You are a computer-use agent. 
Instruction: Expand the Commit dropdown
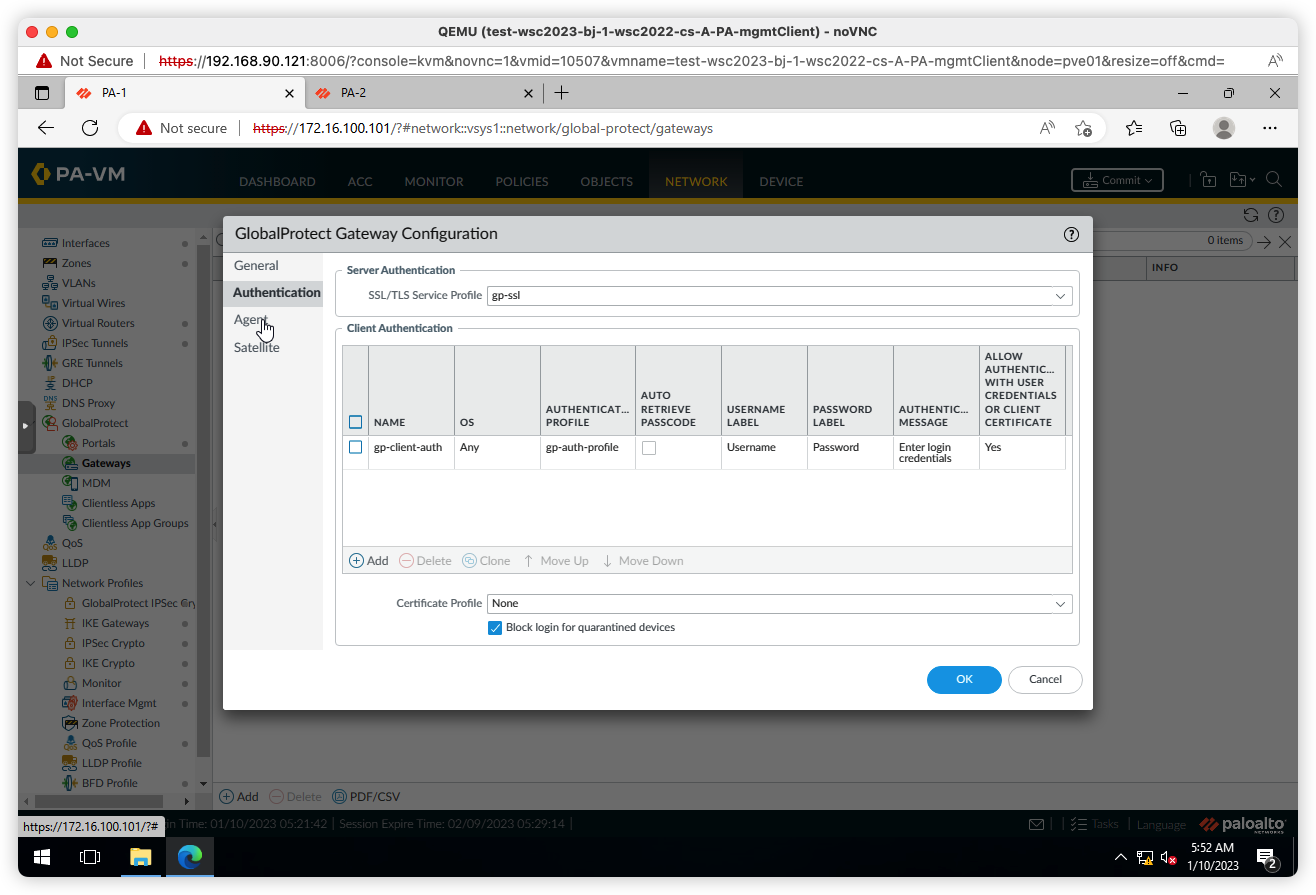pos(1117,181)
